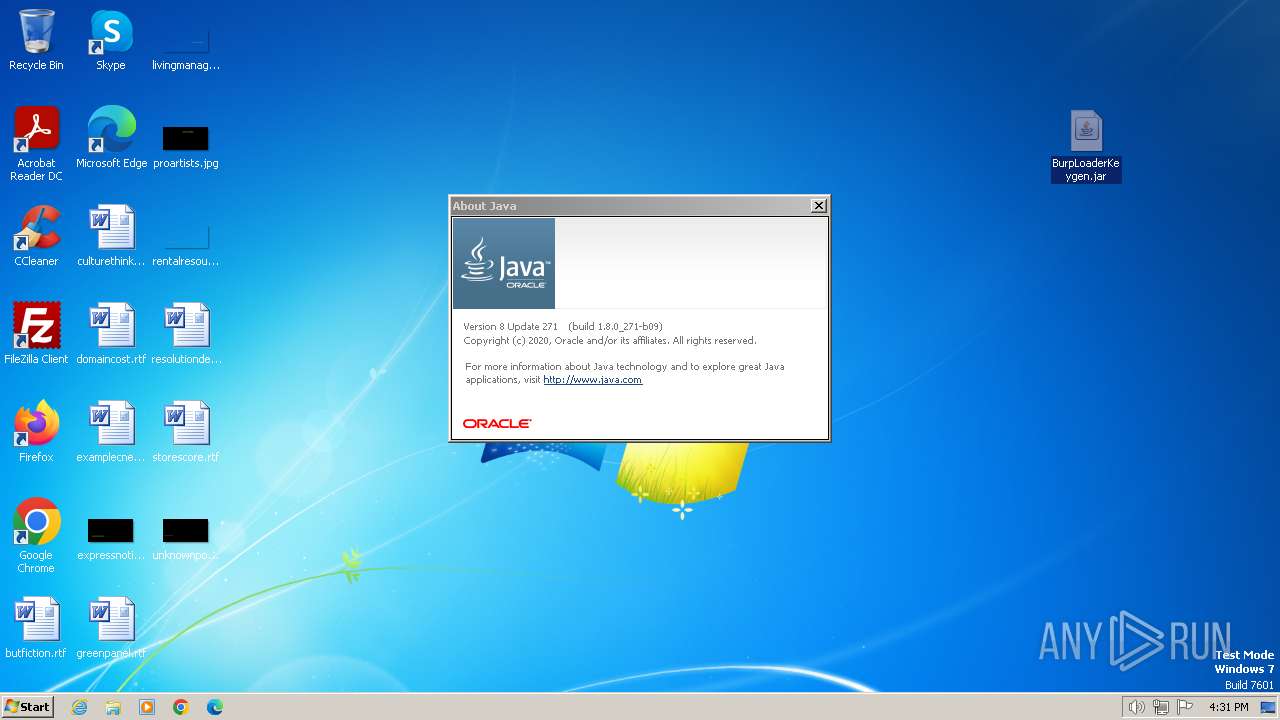Select the Microsoft Edge desktop shortcut
The width and height of the screenshot is (1280, 720).
click(x=111, y=138)
